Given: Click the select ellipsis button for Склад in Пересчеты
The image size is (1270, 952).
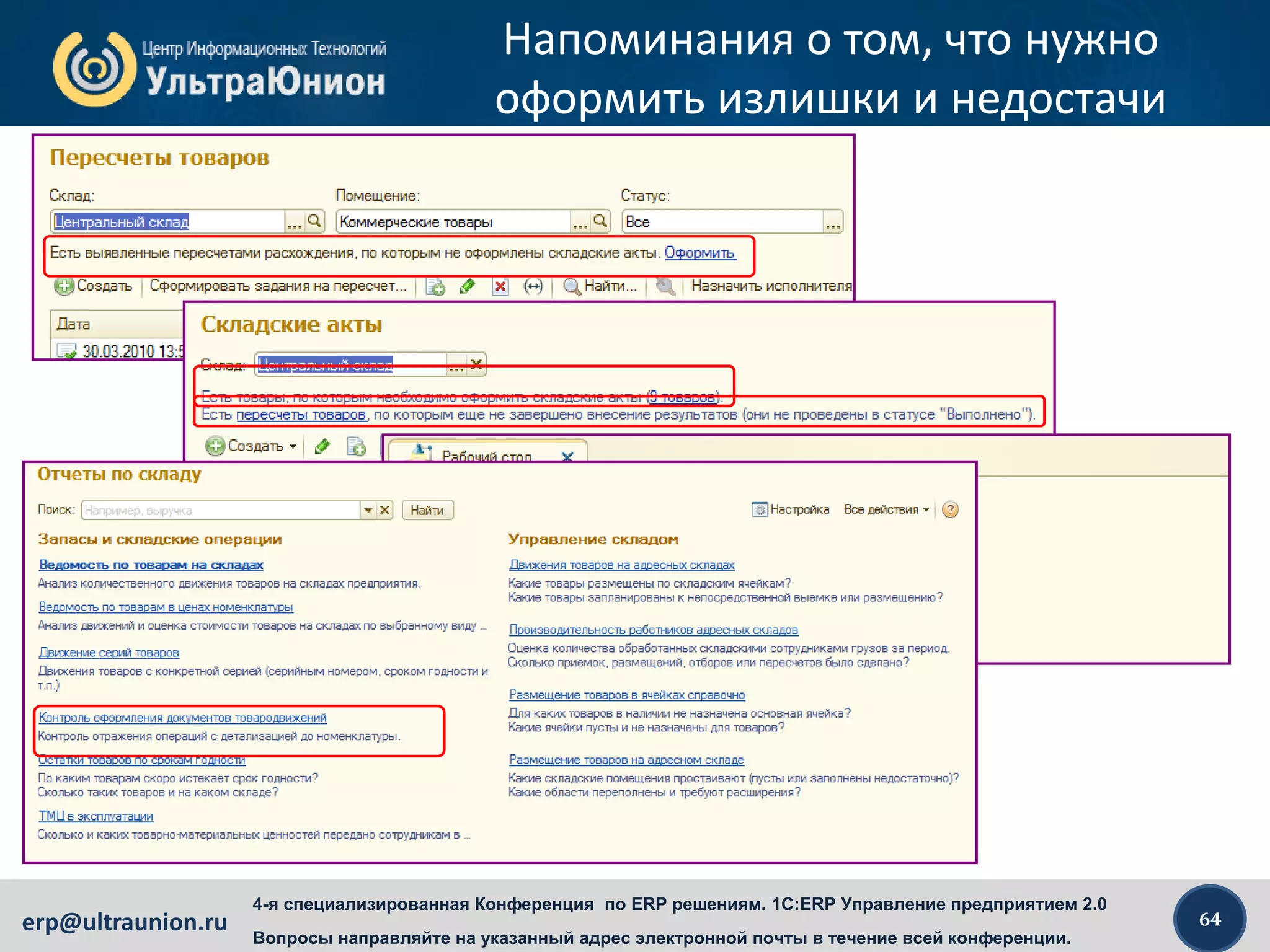Looking at the screenshot, I should pyautogui.click(x=295, y=221).
